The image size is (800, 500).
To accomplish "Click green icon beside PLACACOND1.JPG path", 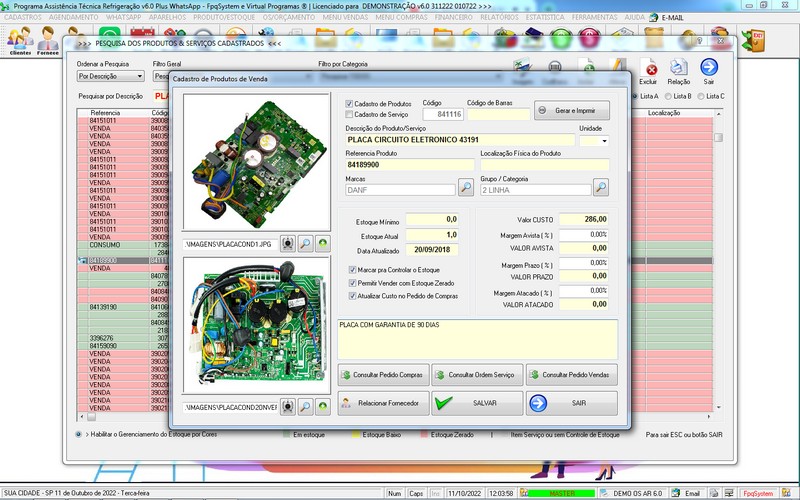I will (x=323, y=243).
